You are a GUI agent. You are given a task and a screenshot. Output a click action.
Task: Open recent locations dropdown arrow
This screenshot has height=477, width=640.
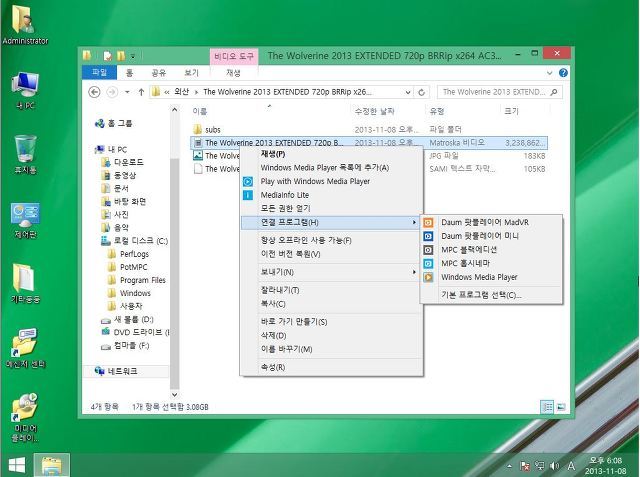pyautogui.click(x=127, y=92)
